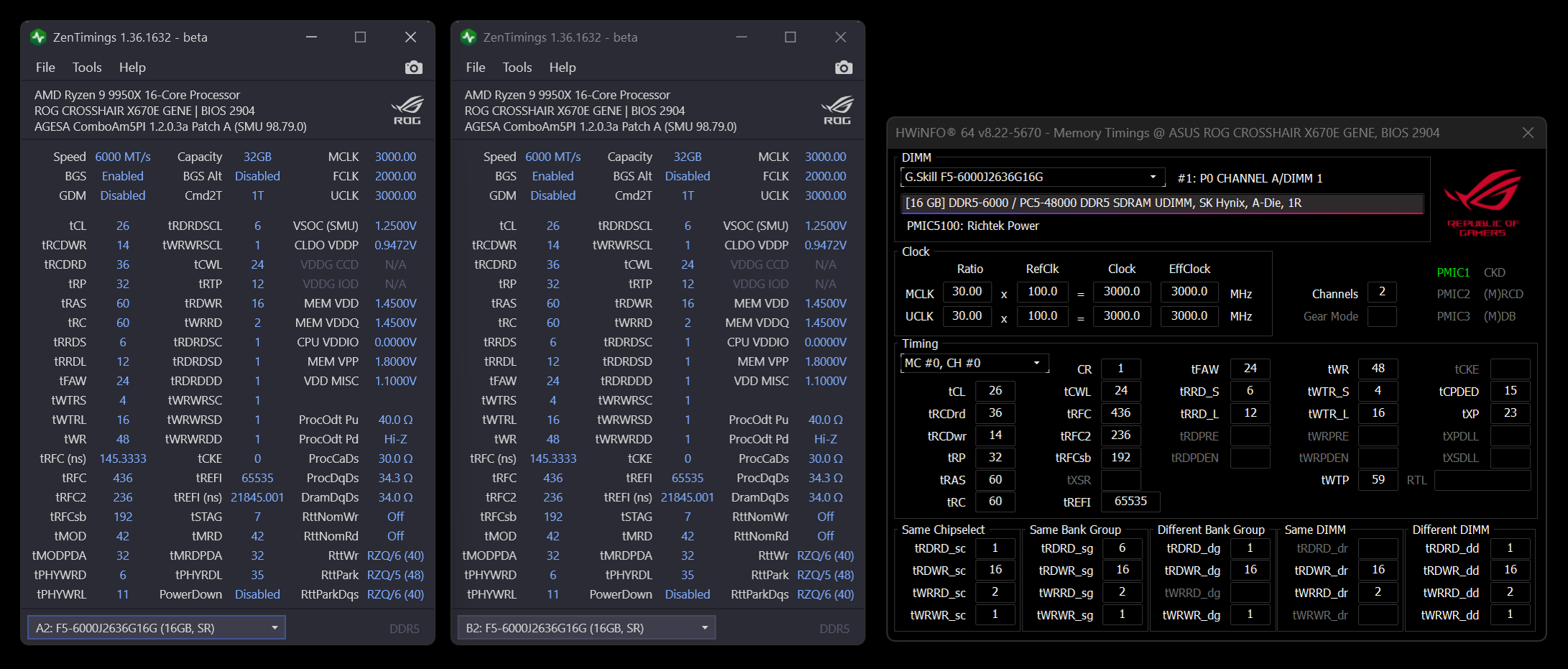Click BGS Enabled value in left ZenTimings
The image size is (1568, 669).
coord(123,176)
